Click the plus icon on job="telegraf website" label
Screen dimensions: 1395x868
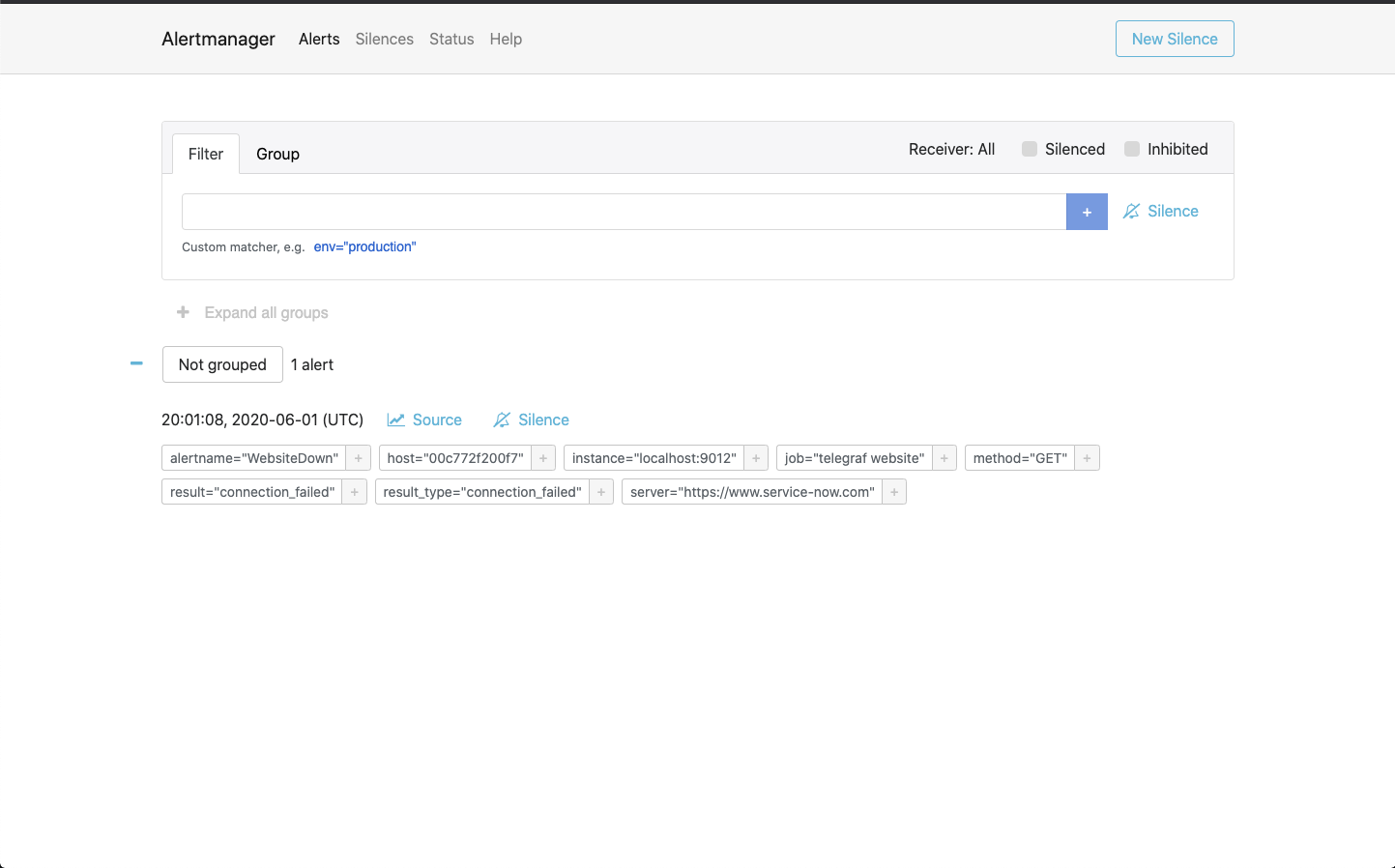pos(944,457)
